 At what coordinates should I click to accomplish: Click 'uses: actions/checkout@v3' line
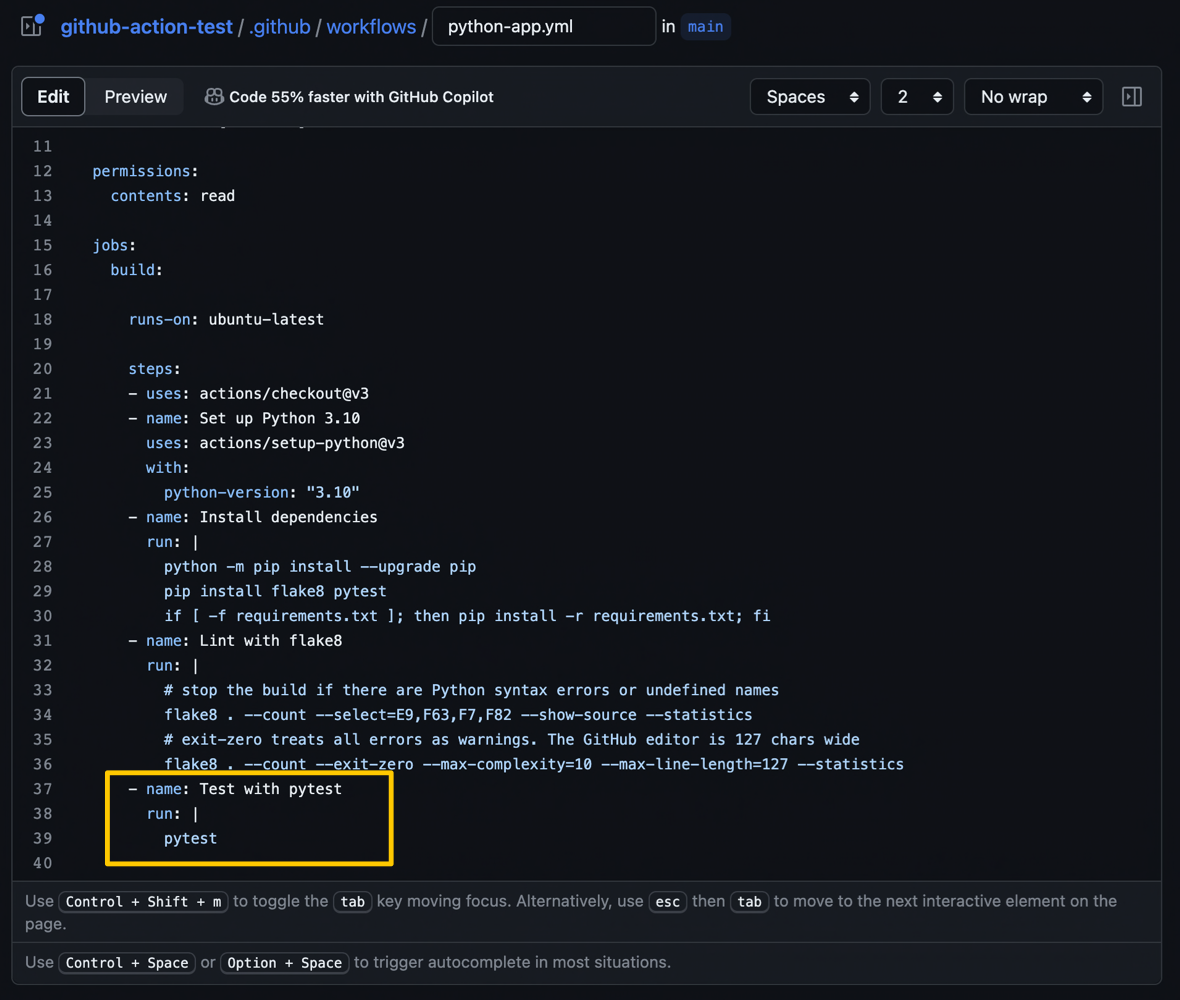tap(248, 394)
